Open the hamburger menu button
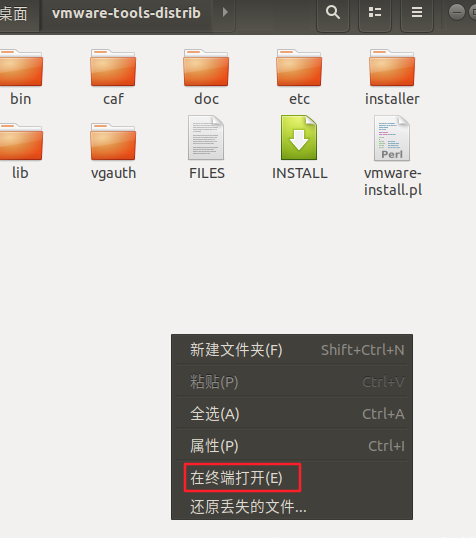The height and width of the screenshot is (538, 476). [417, 14]
